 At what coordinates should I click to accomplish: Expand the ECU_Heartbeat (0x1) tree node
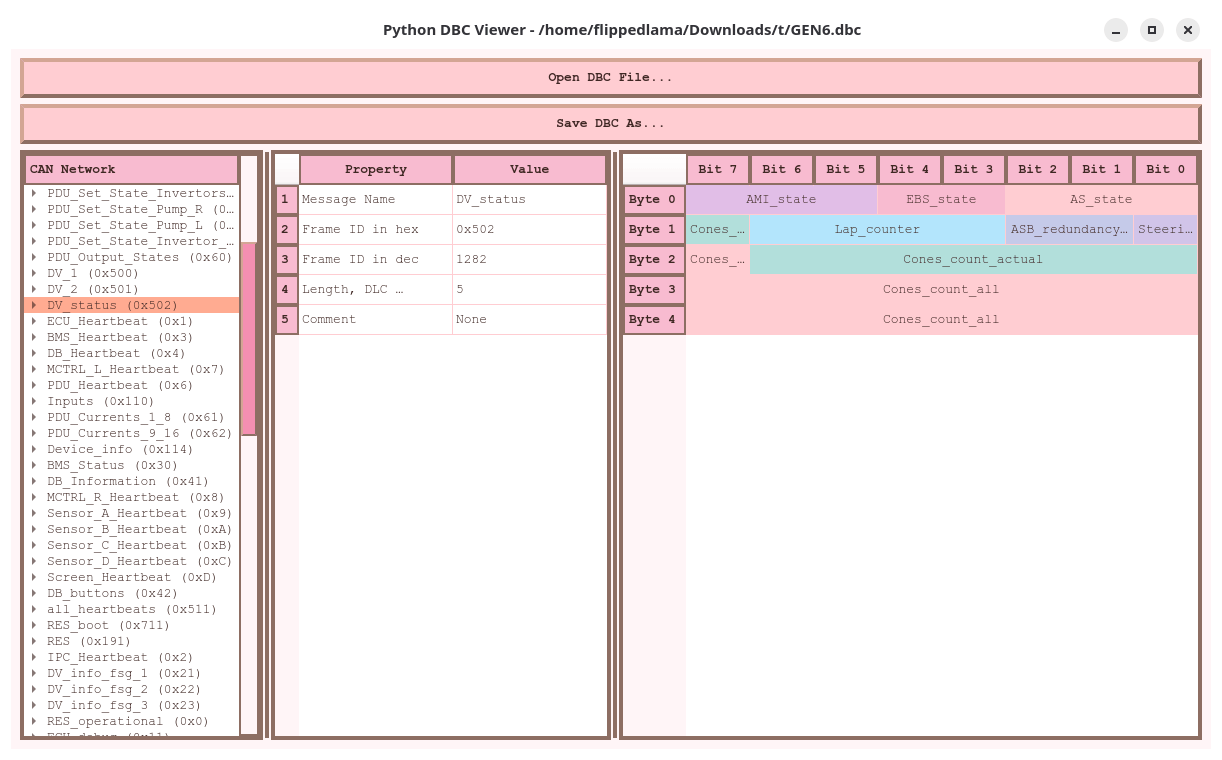tap(33, 321)
